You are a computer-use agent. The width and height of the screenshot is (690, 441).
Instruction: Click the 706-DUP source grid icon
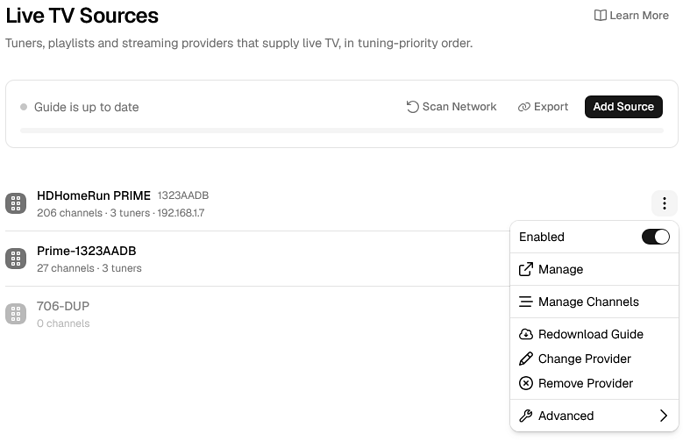pyautogui.click(x=16, y=314)
